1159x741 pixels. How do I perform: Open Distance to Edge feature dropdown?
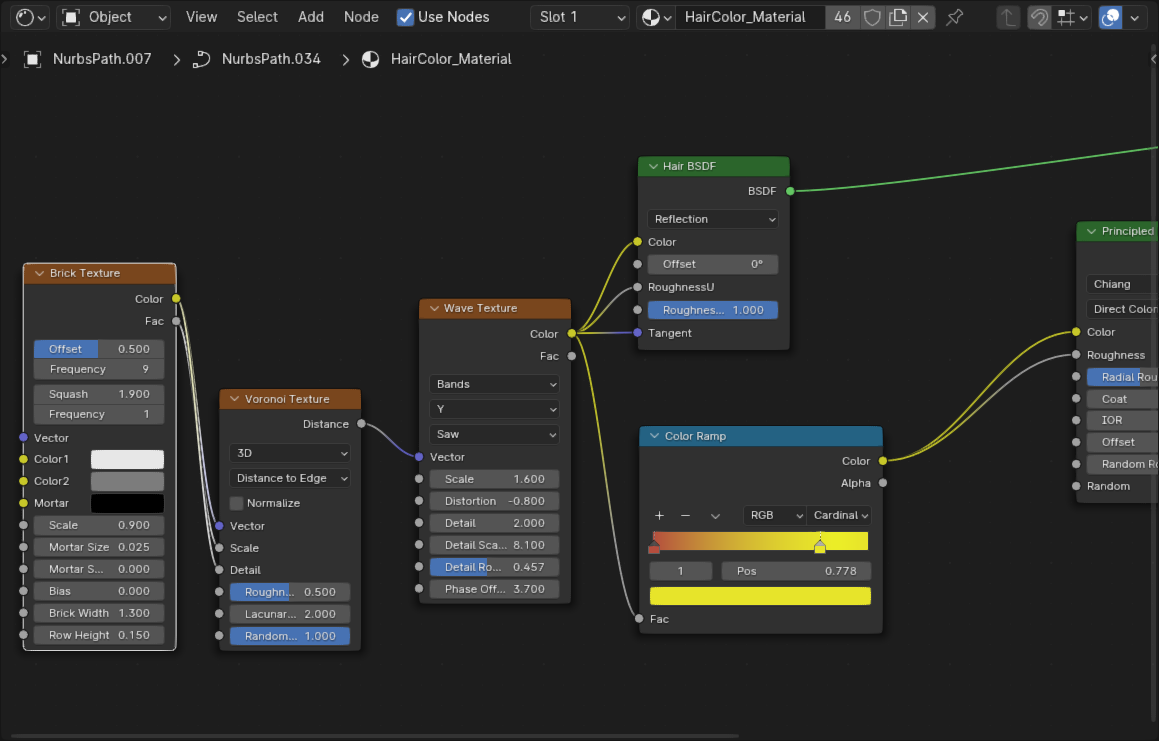click(x=290, y=478)
